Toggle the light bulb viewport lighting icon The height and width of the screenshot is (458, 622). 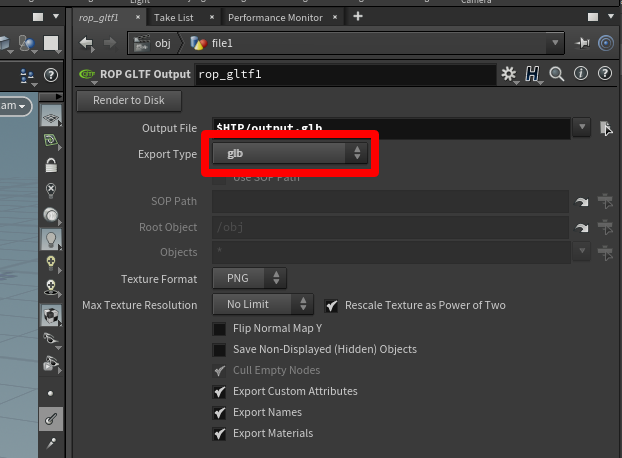point(51,238)
